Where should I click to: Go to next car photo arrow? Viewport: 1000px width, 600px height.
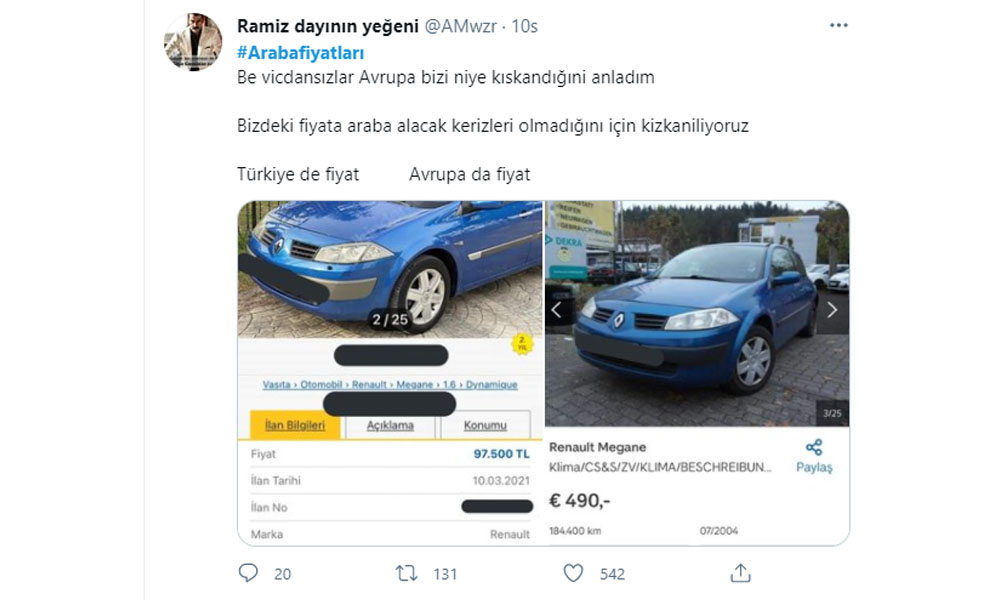tap(832, 310)
